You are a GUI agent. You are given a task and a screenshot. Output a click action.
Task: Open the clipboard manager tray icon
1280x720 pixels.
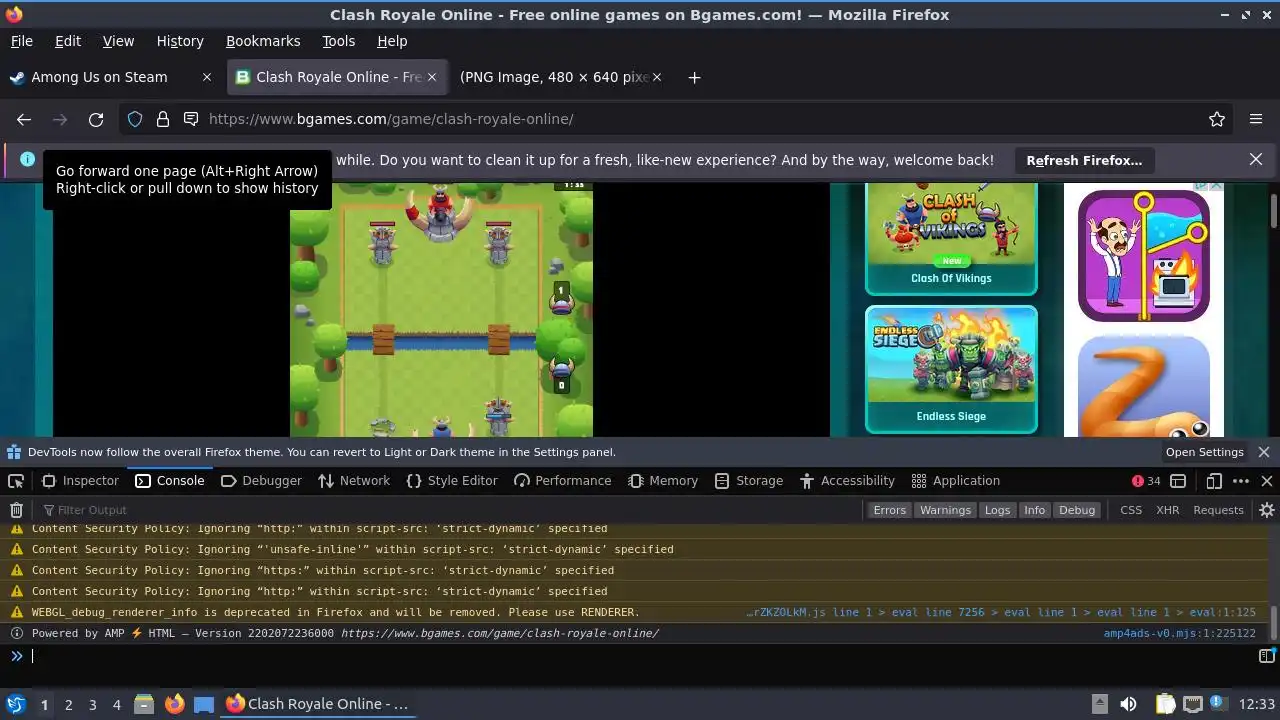(1165, 704)
